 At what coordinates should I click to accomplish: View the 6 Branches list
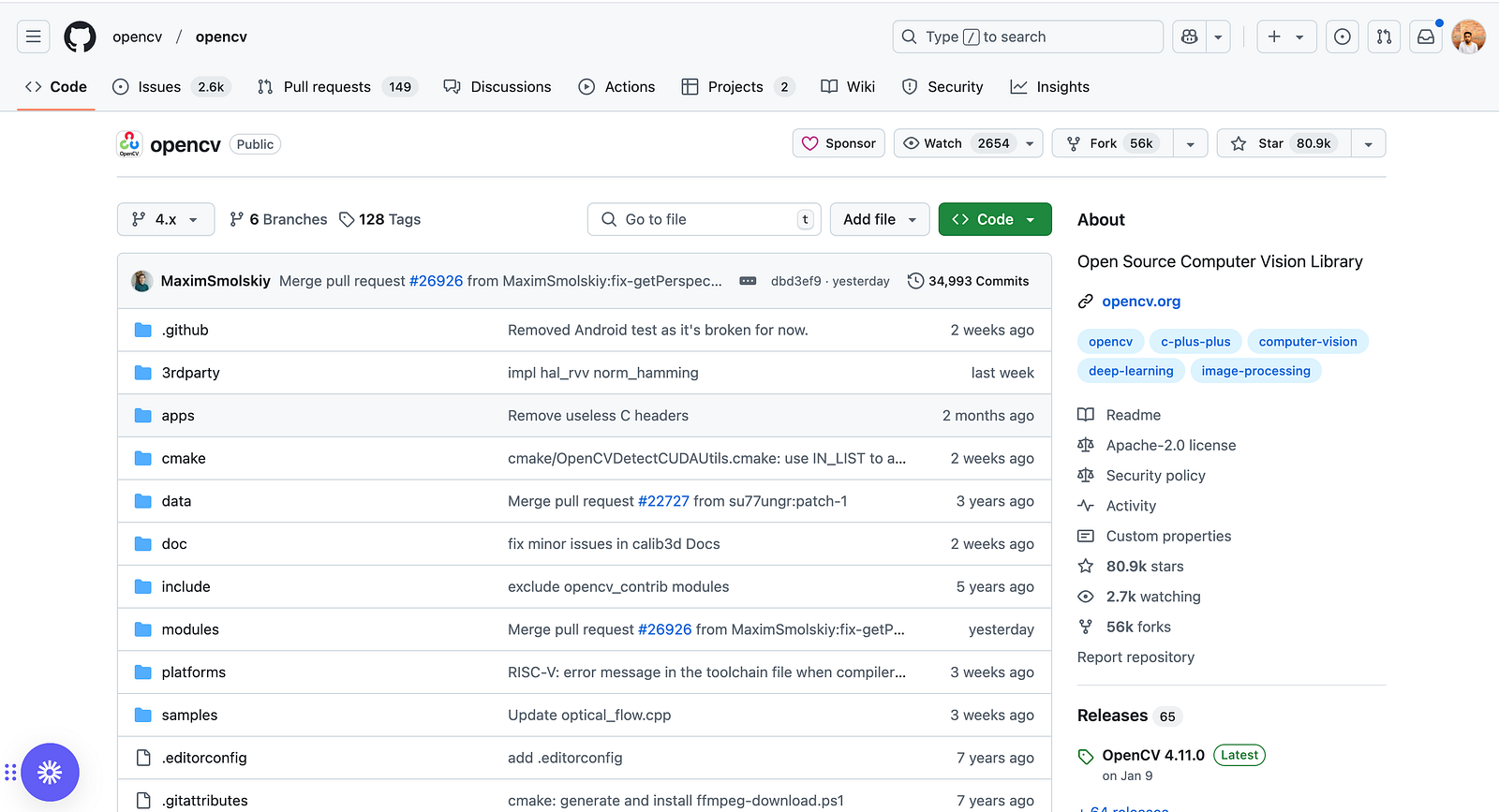tap(278, 219)
